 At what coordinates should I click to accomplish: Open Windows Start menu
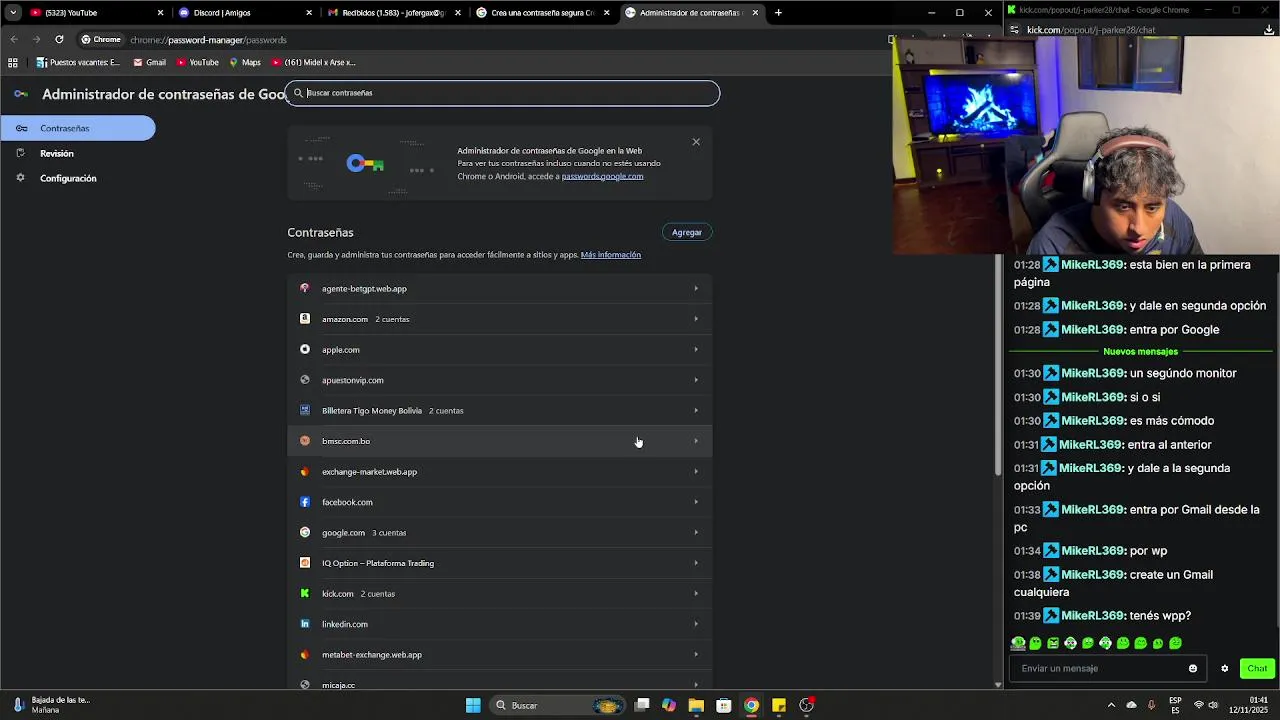click(473, 705)
